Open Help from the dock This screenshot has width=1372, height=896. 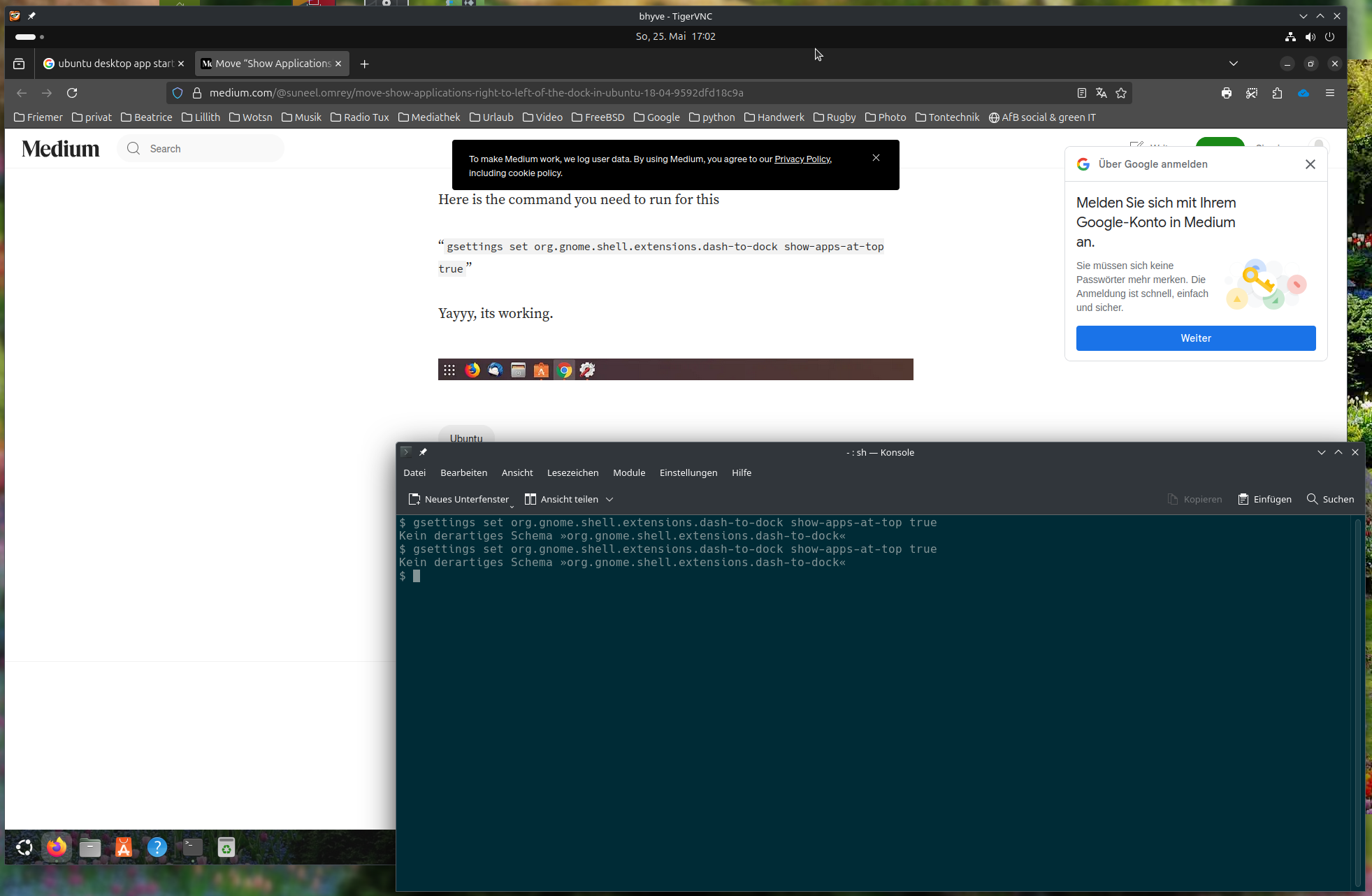click(x=157, y=848)
